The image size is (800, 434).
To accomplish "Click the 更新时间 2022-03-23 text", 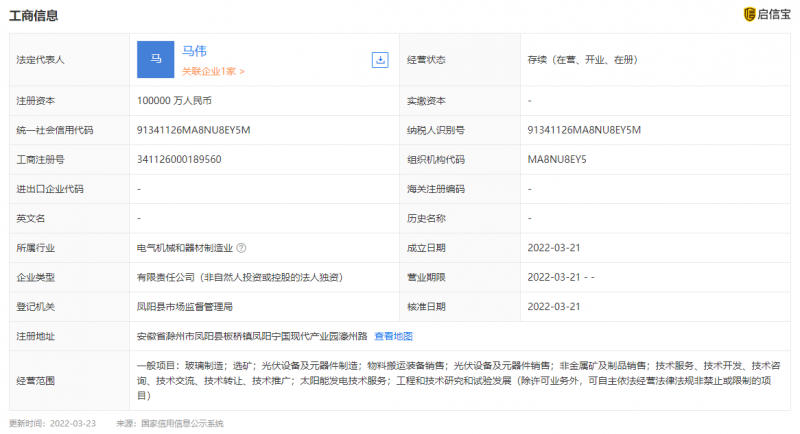I will (x=52, y=424).
